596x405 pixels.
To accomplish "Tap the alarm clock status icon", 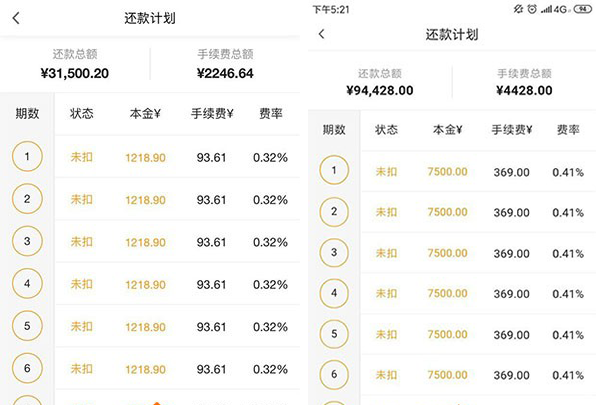I will coord(532,9).
